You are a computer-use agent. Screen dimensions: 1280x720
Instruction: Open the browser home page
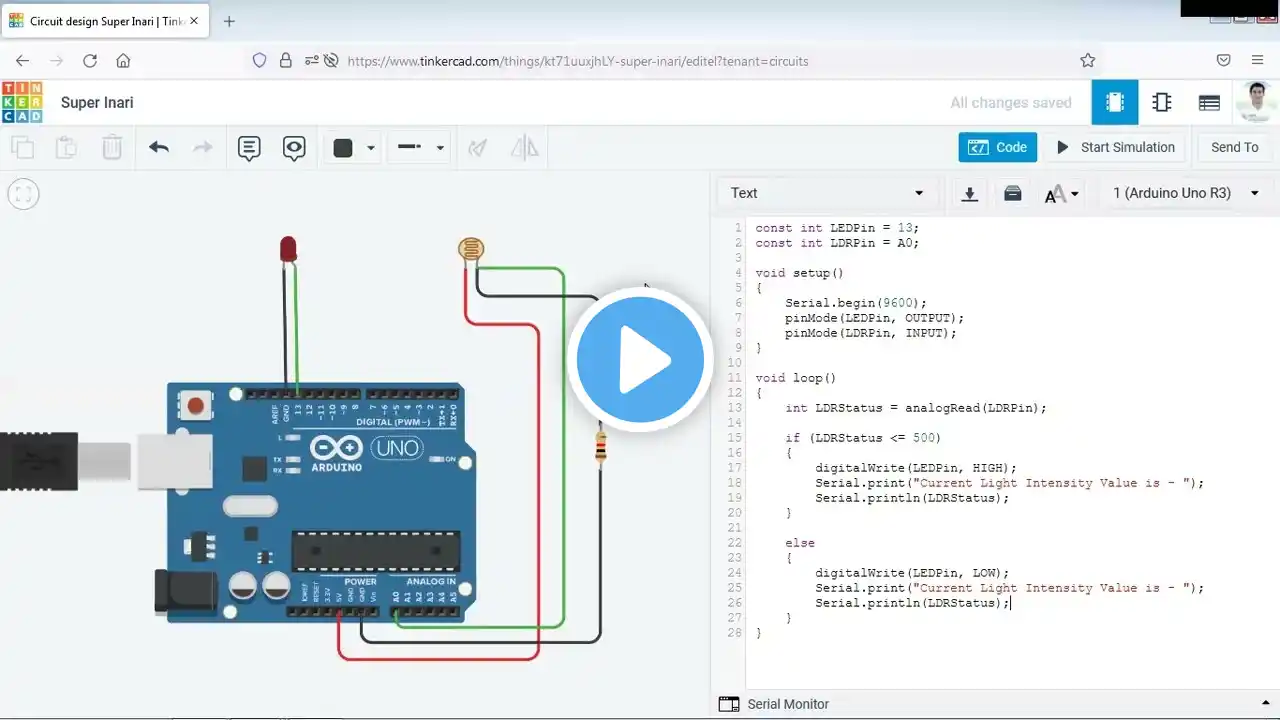click(123, 61)
